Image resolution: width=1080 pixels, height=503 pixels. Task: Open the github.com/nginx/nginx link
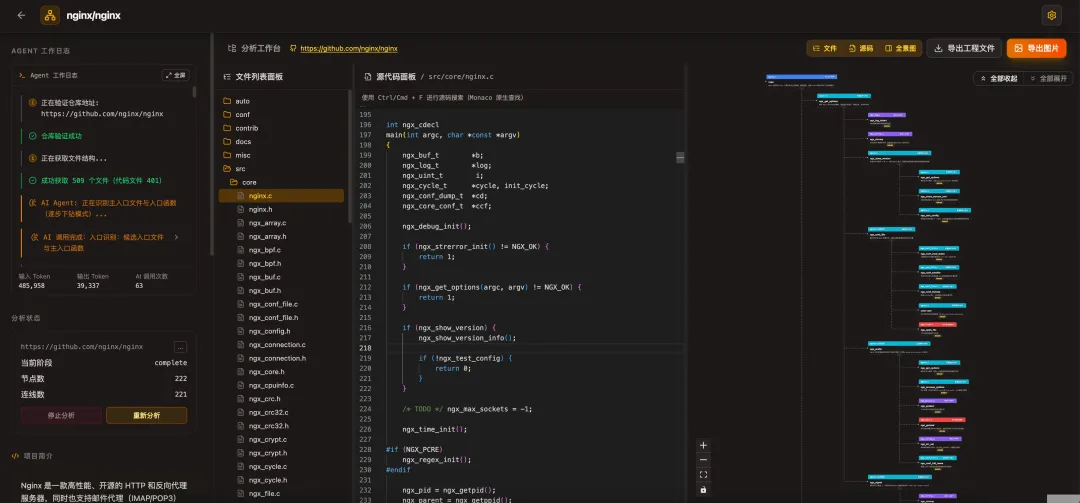tap(349, 49)
